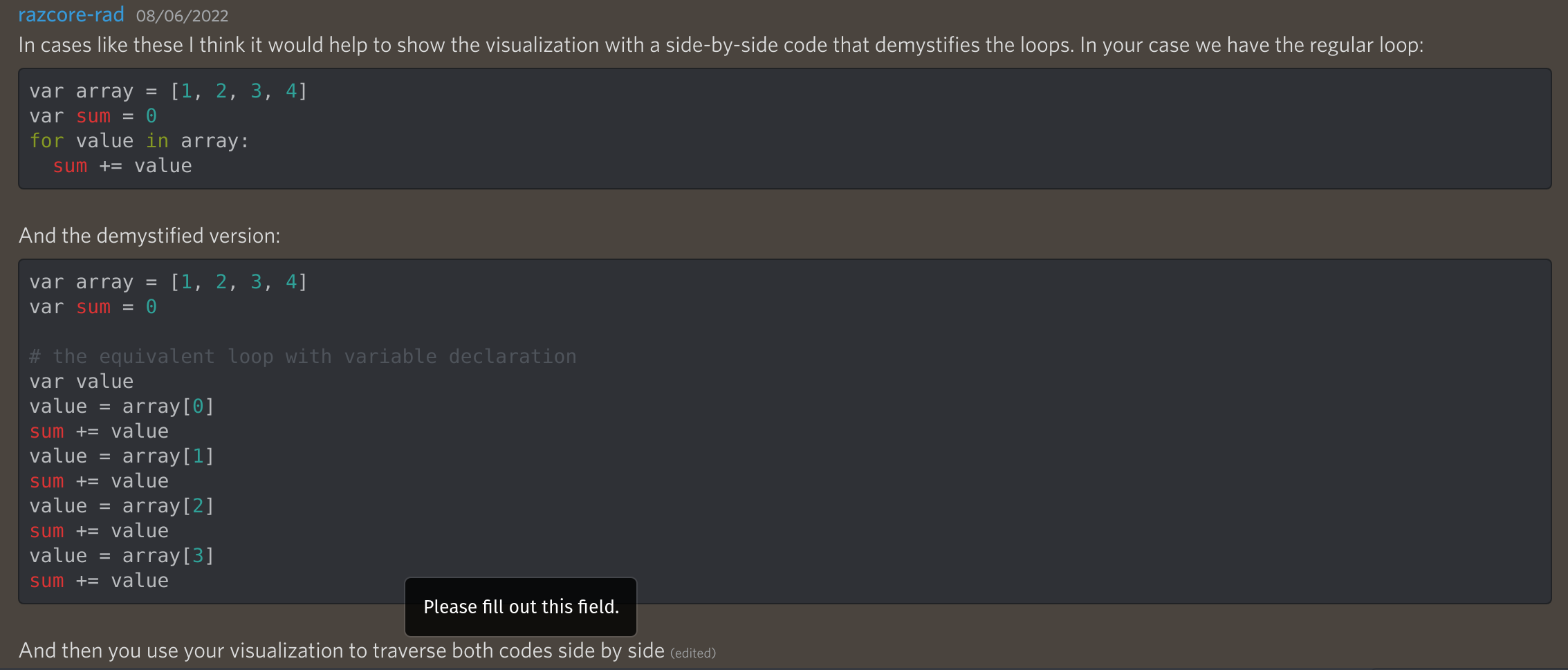Select the 'value = array[3]' line
1568x670 pixels.
(x=121, y=555)
